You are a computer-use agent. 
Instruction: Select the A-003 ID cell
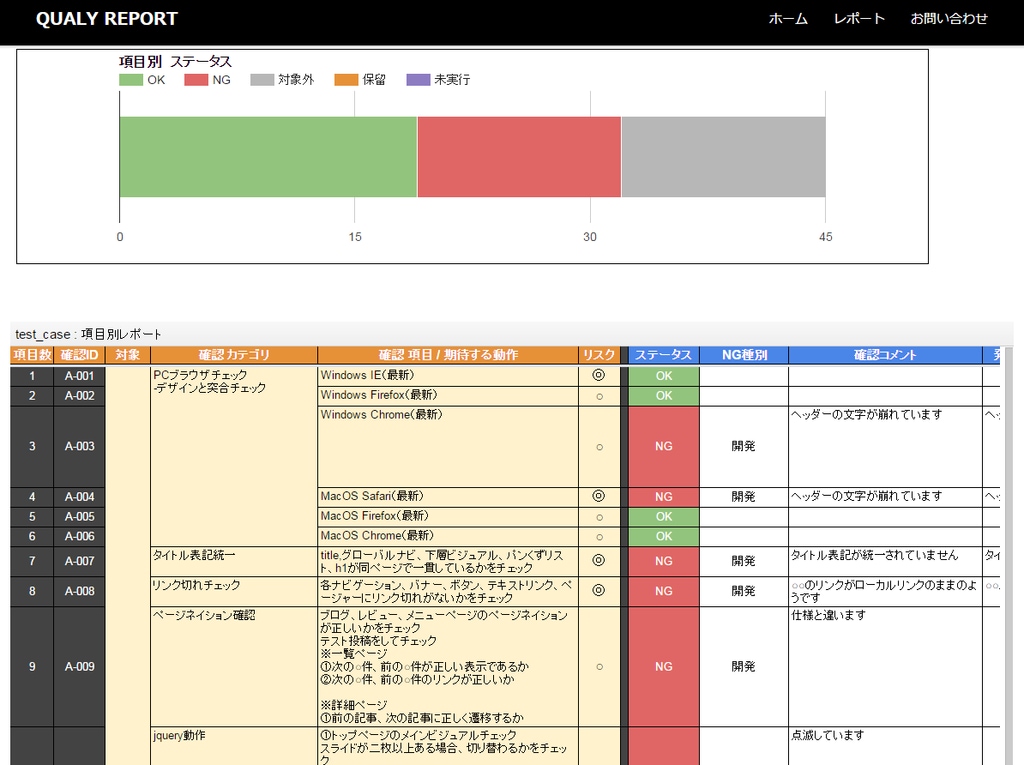click(x=79, y=446)
